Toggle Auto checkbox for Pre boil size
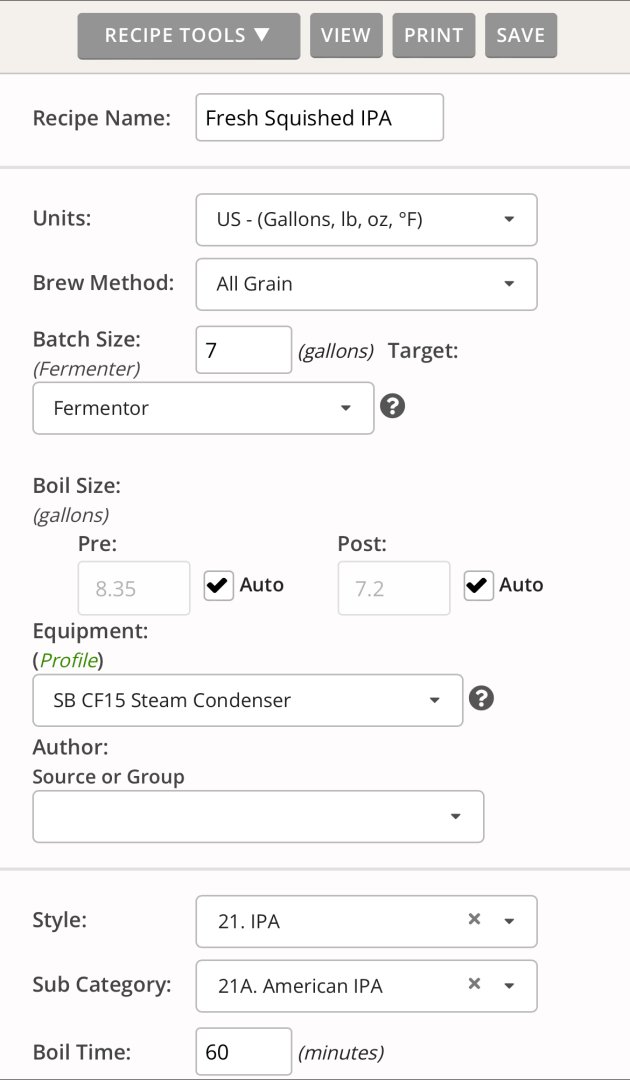Viewport: 630px width, 1080px height. click(219, 585)
